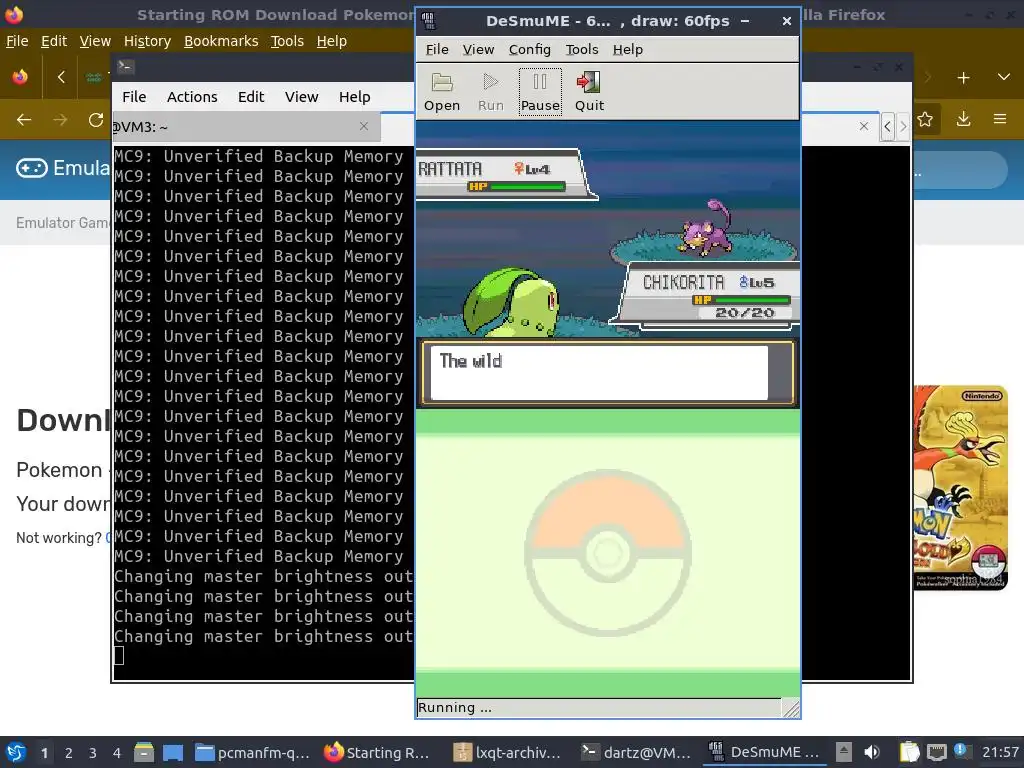Click the Run button in DeSmuME toolbar
This screenshot has height=768, width=1024.
coord(490,92)
